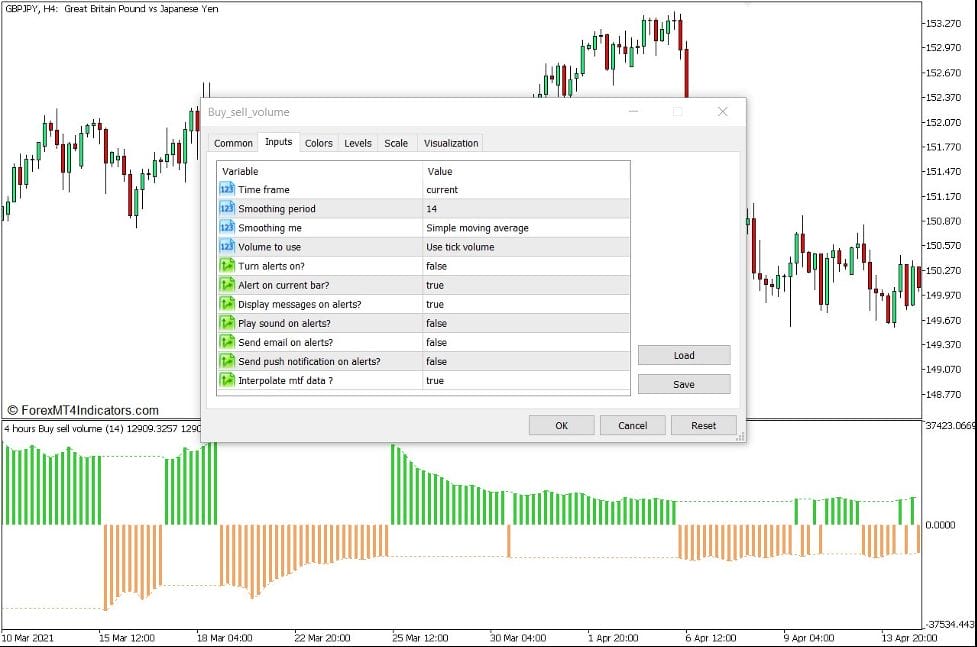This screenshot has width=977, height=647.
Task: Save the indicator settings
Action: point(683,383)
